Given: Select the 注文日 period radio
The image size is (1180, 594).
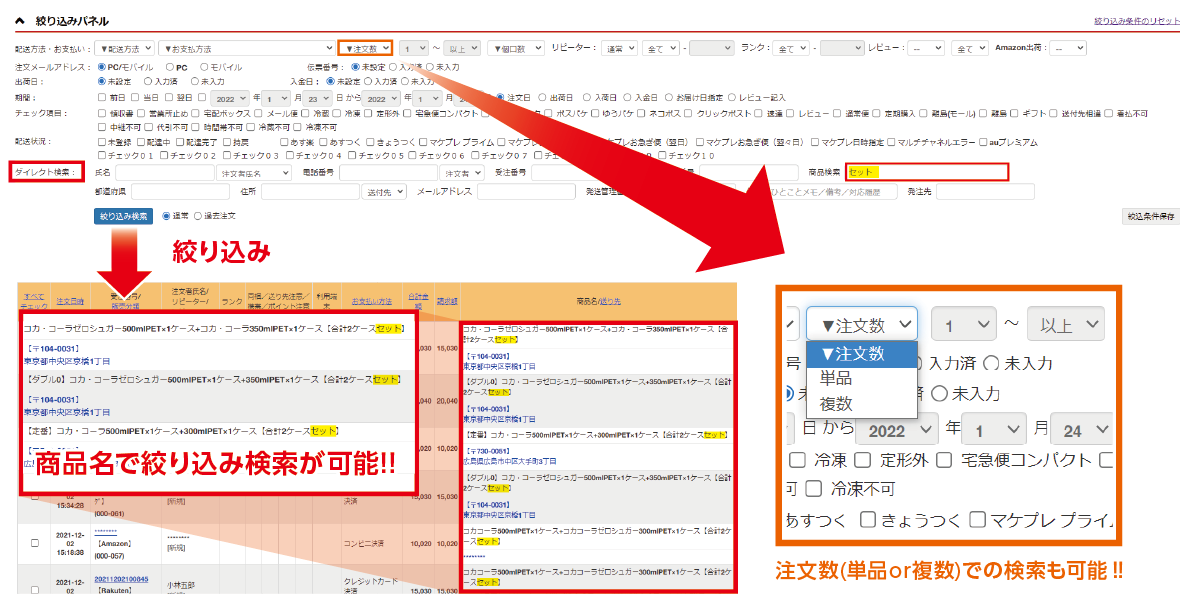Looking at the screenshot, I should pos(501,98).
